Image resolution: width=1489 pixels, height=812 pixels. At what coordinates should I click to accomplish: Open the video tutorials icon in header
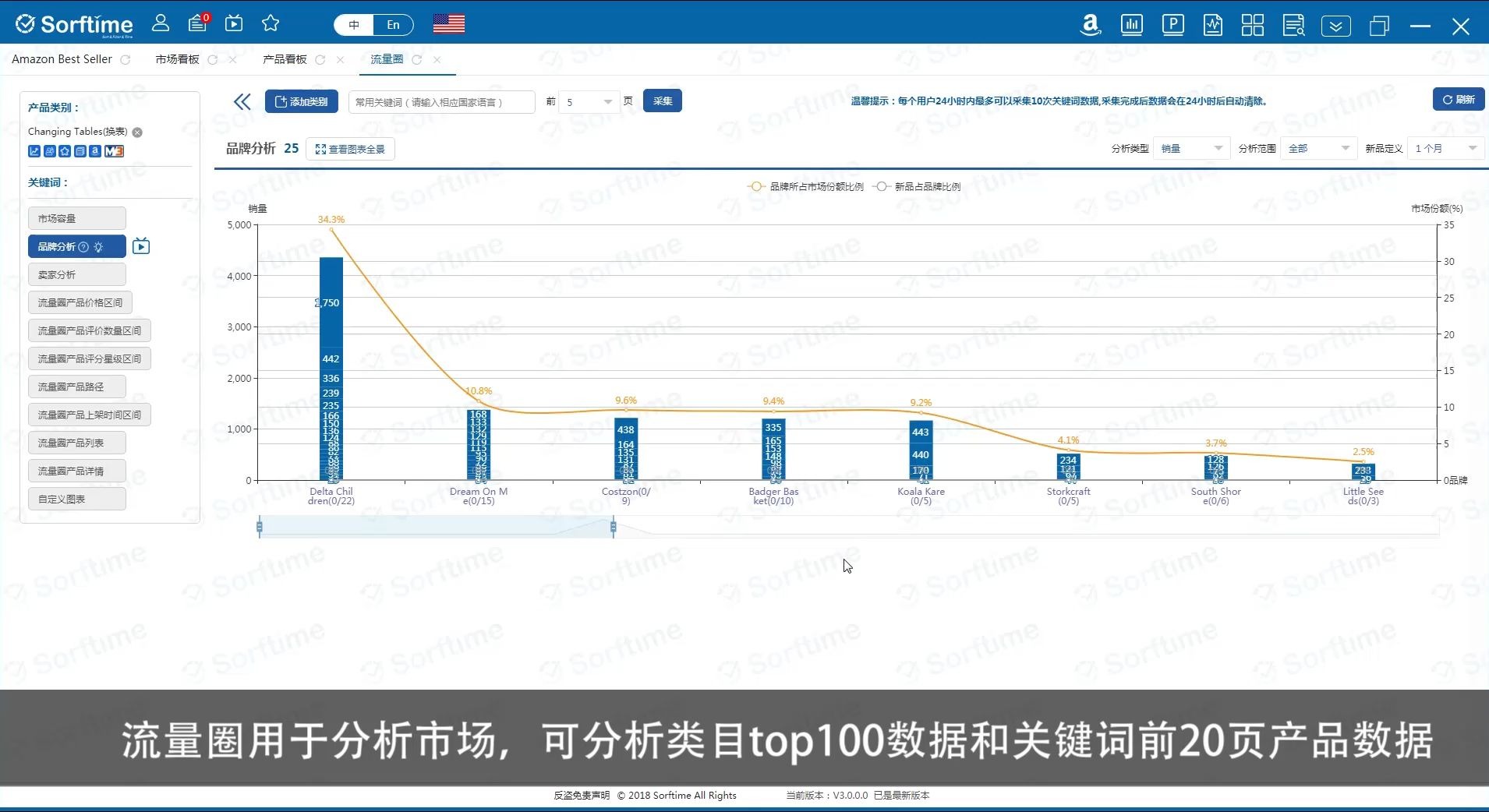click(234, 23)
